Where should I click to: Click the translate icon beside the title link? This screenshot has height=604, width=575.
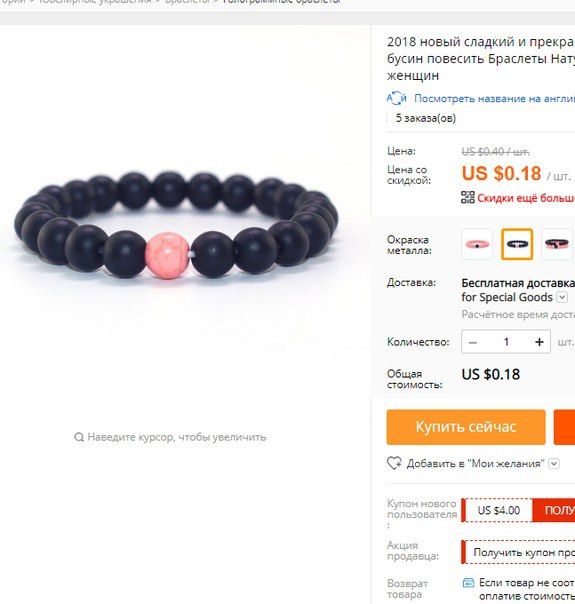point(397,98)
